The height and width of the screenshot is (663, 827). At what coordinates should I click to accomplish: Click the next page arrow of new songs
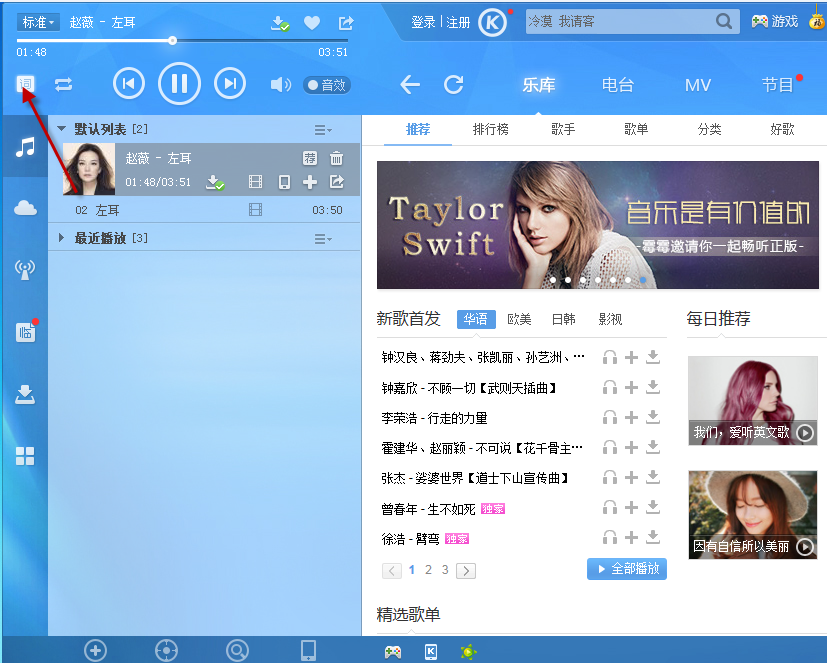(466, 571)
